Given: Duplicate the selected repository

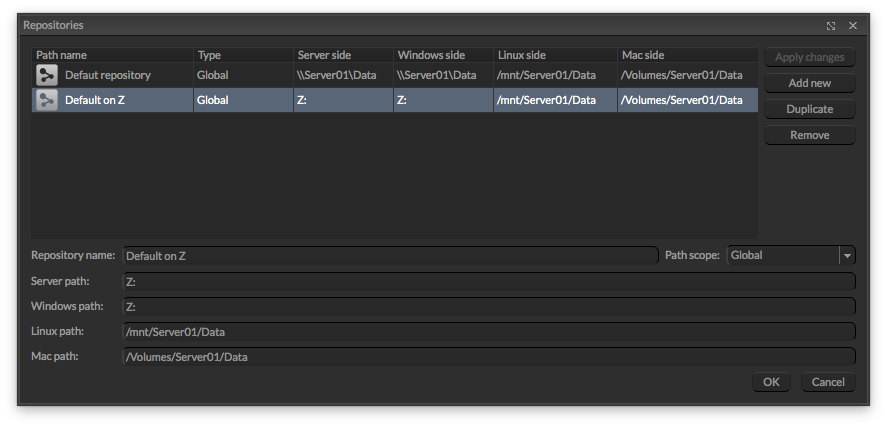Looking at the screenshot, I should coord(809,109).
